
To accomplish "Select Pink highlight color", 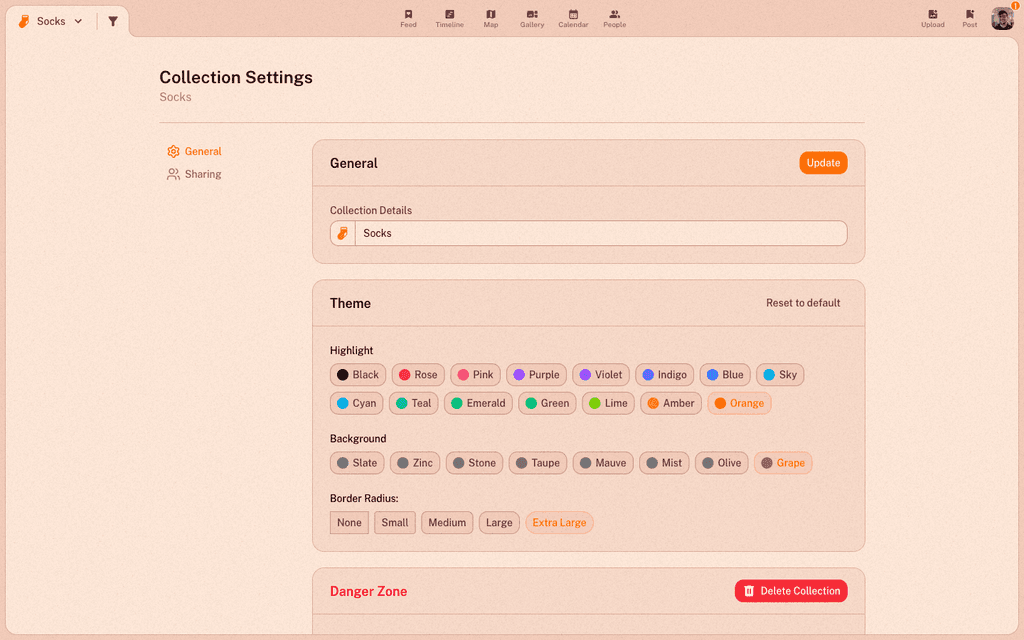I will [475, 375].
